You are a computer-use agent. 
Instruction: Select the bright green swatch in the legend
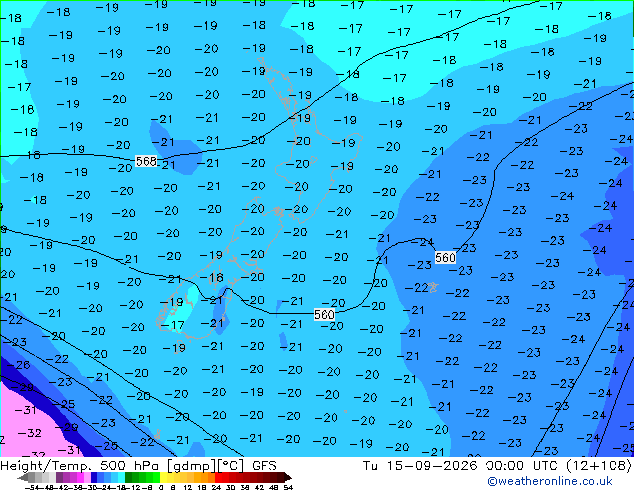pos(156,477)
